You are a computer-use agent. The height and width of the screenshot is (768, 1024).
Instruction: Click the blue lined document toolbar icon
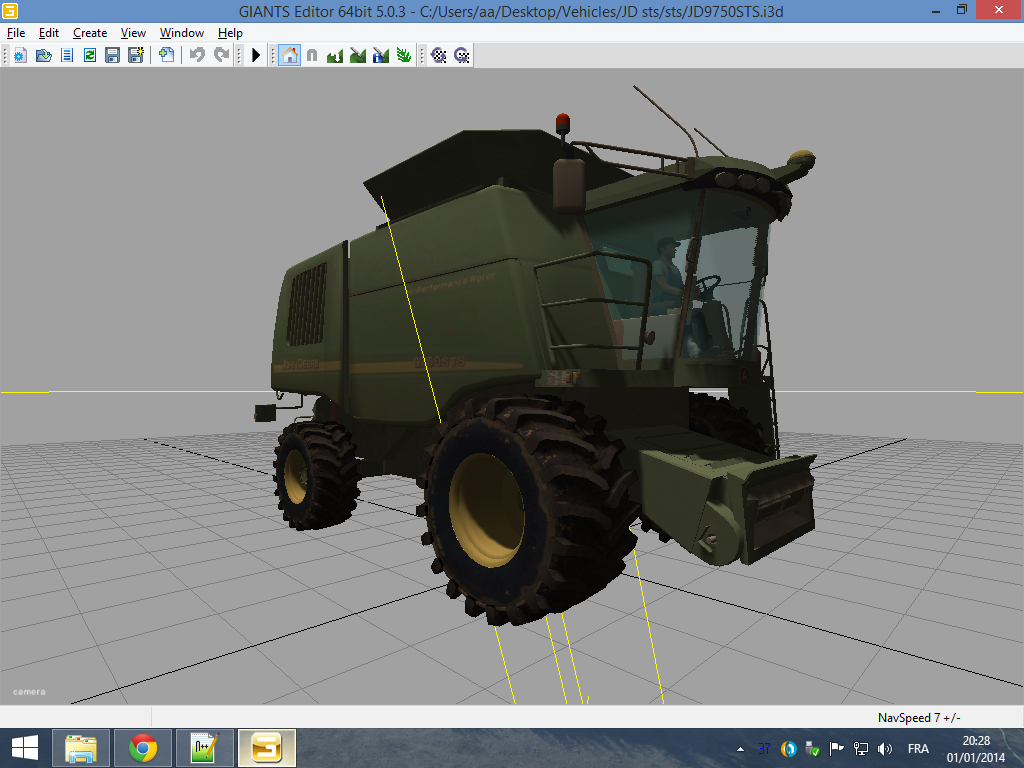pos(67,56)
